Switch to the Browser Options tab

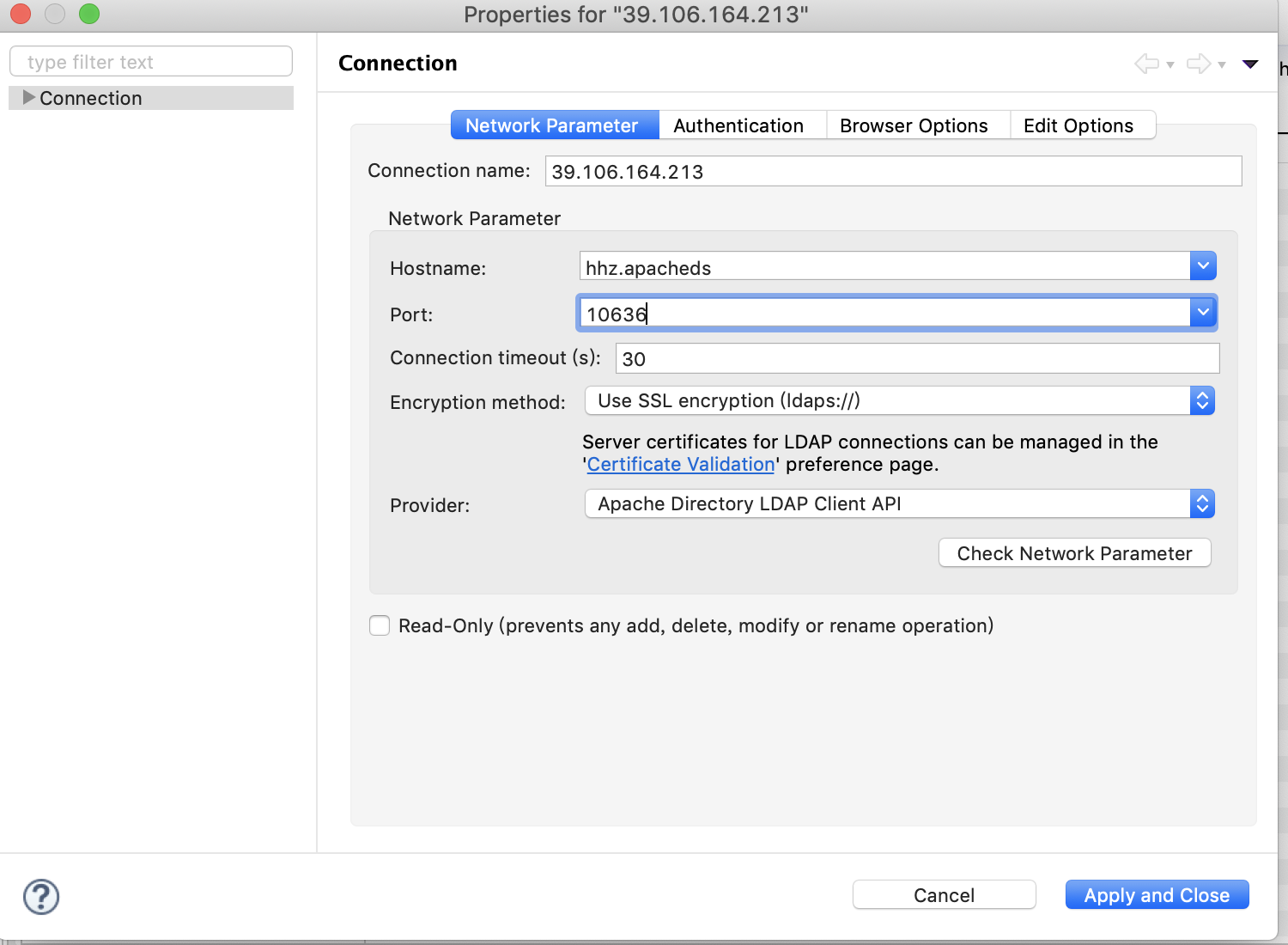[914, 125]
